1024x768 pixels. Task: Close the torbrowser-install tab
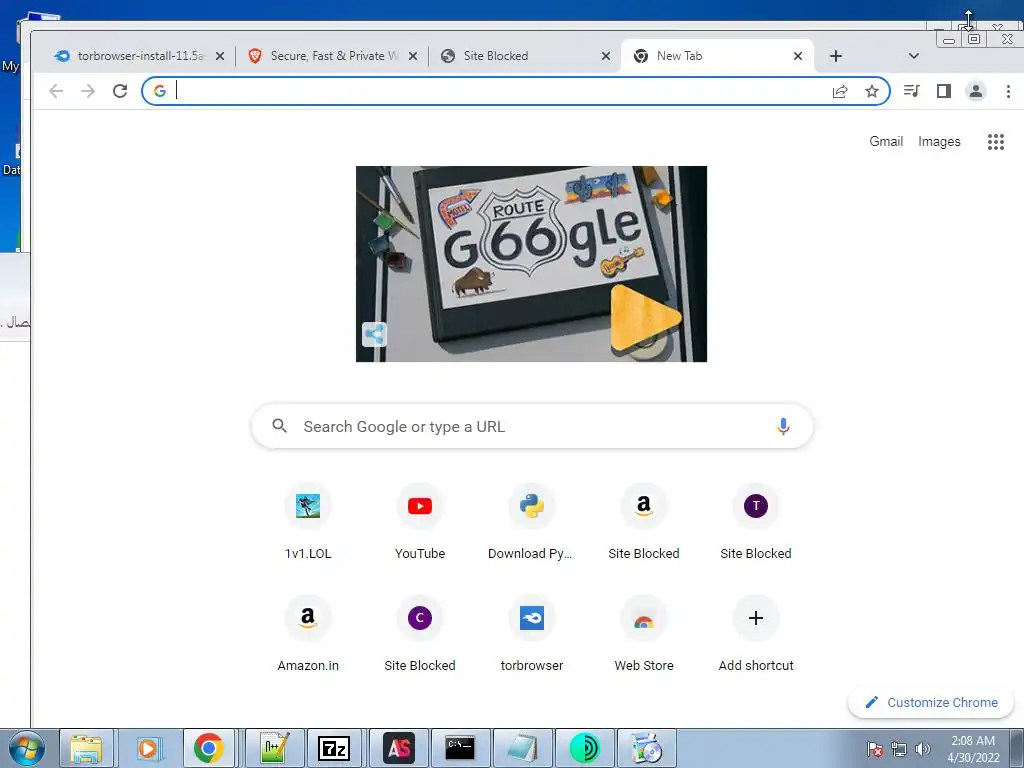click(x=220, y=56)
